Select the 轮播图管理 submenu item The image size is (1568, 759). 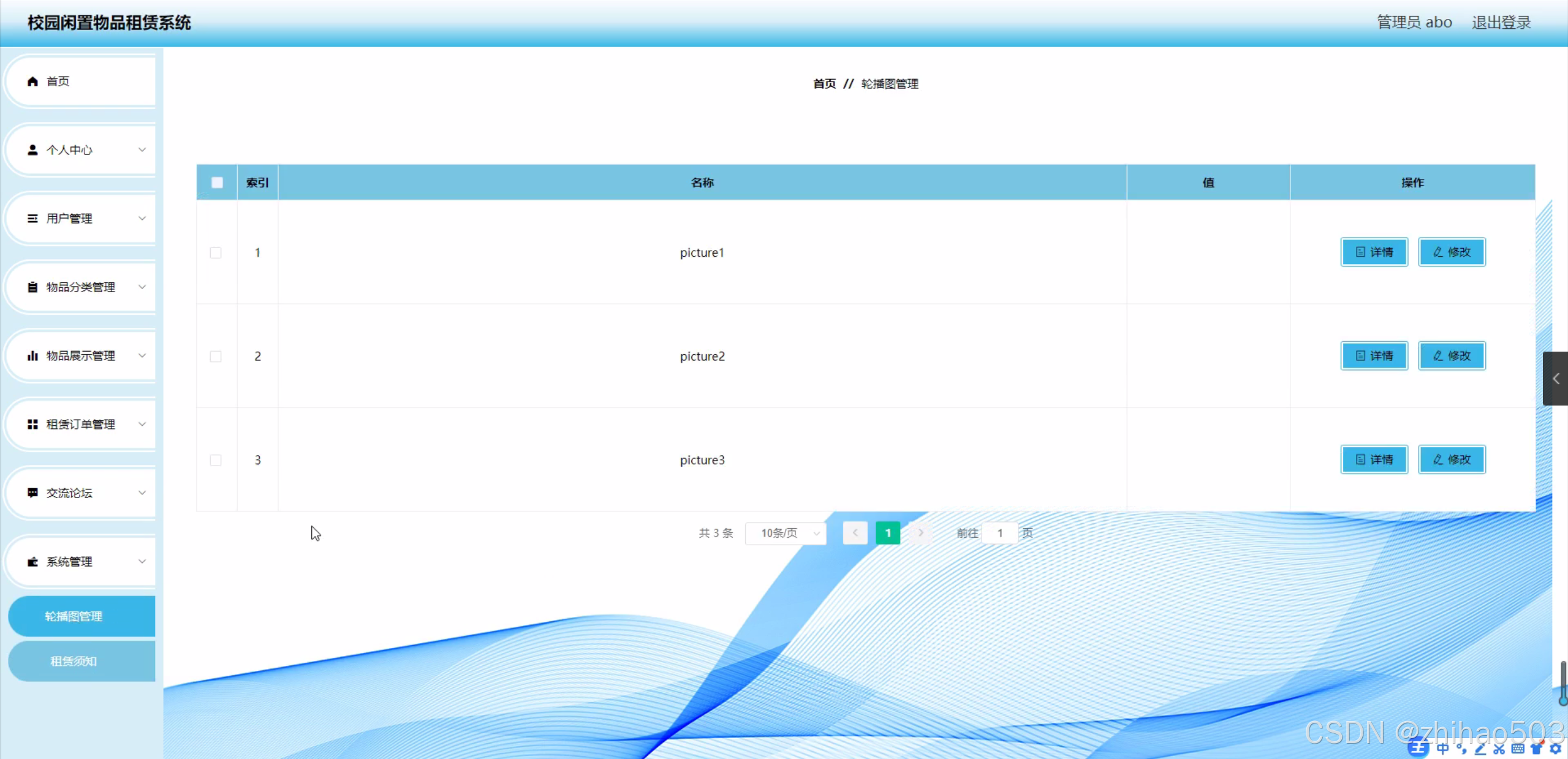pos(74,616)
